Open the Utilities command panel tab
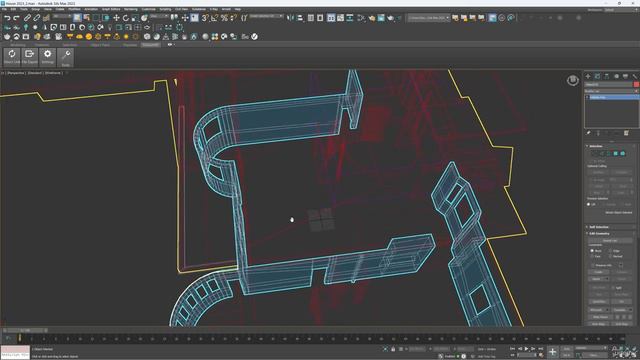Viewport: 640px width, 360px height. coord(635,76)
